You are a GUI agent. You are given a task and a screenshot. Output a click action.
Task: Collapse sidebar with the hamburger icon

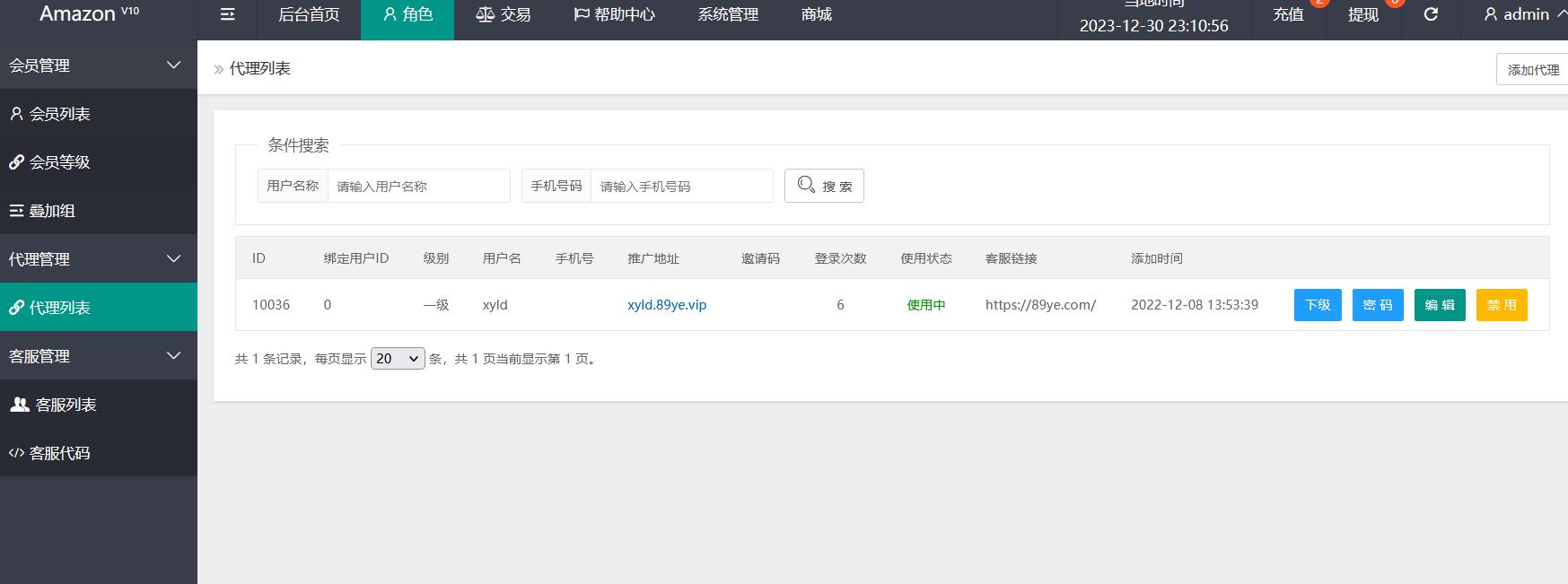coord(227,14)
